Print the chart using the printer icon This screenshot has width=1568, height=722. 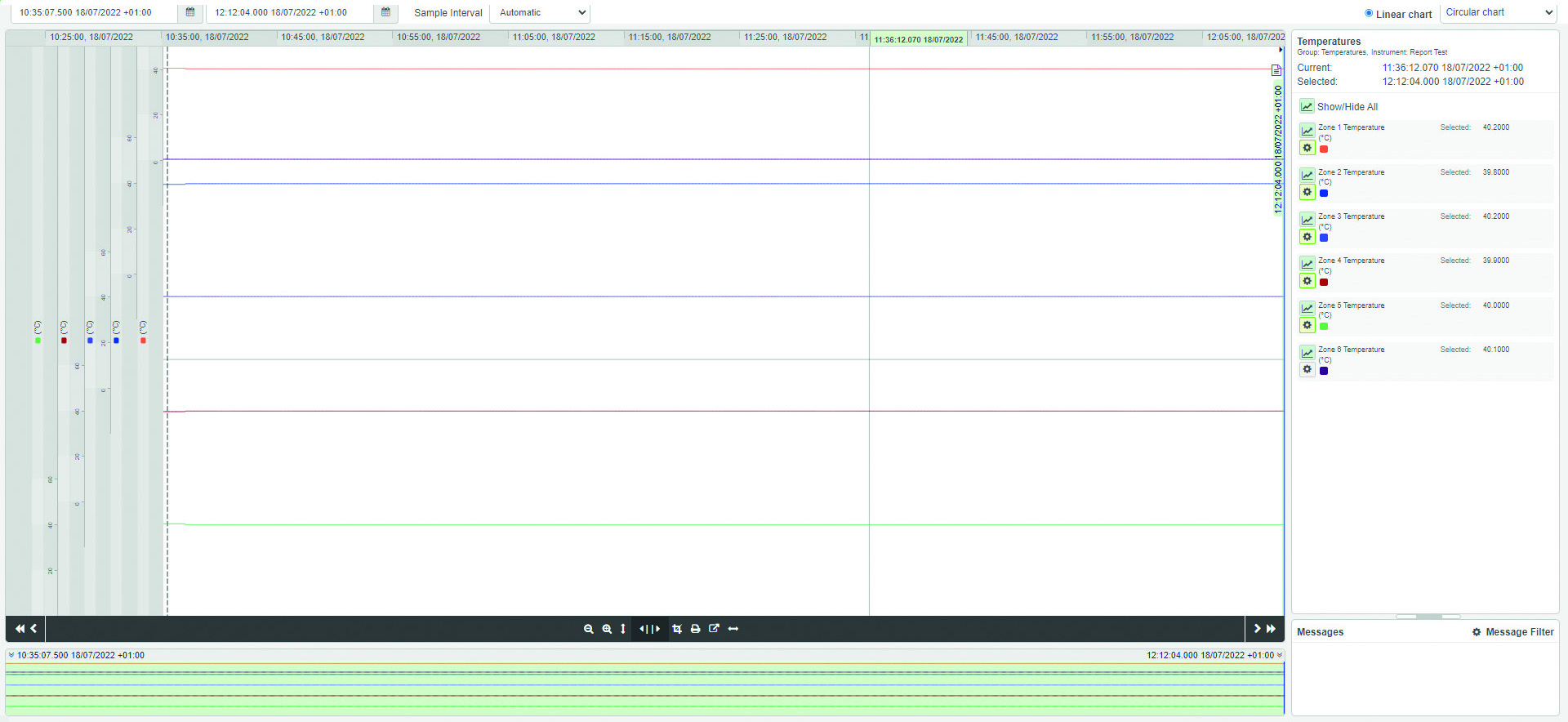[696, 629]
